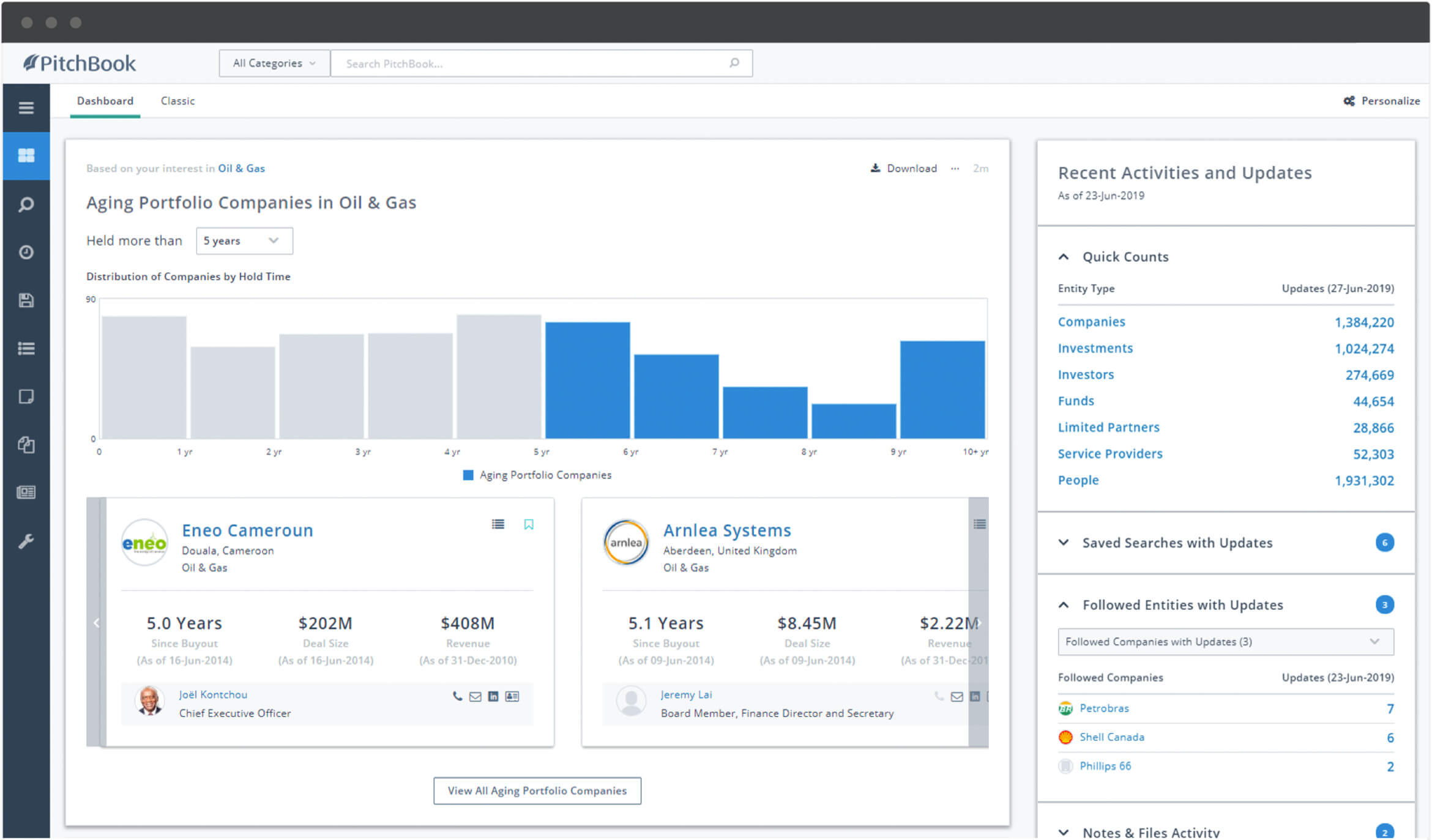The width and height of the screenshot is (1432, 840).
Task: Expand the Notes & Files Activity section
Action: pos(1064,833)
